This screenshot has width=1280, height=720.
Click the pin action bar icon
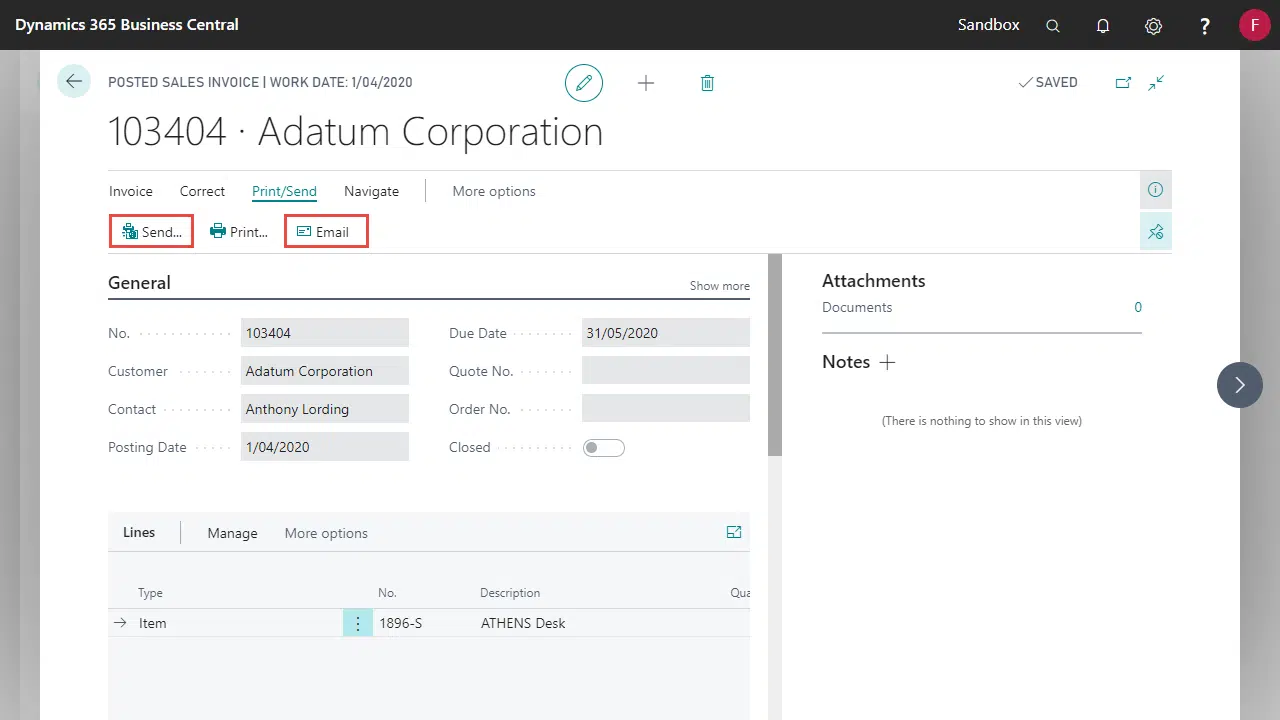tap(1155, 232)
